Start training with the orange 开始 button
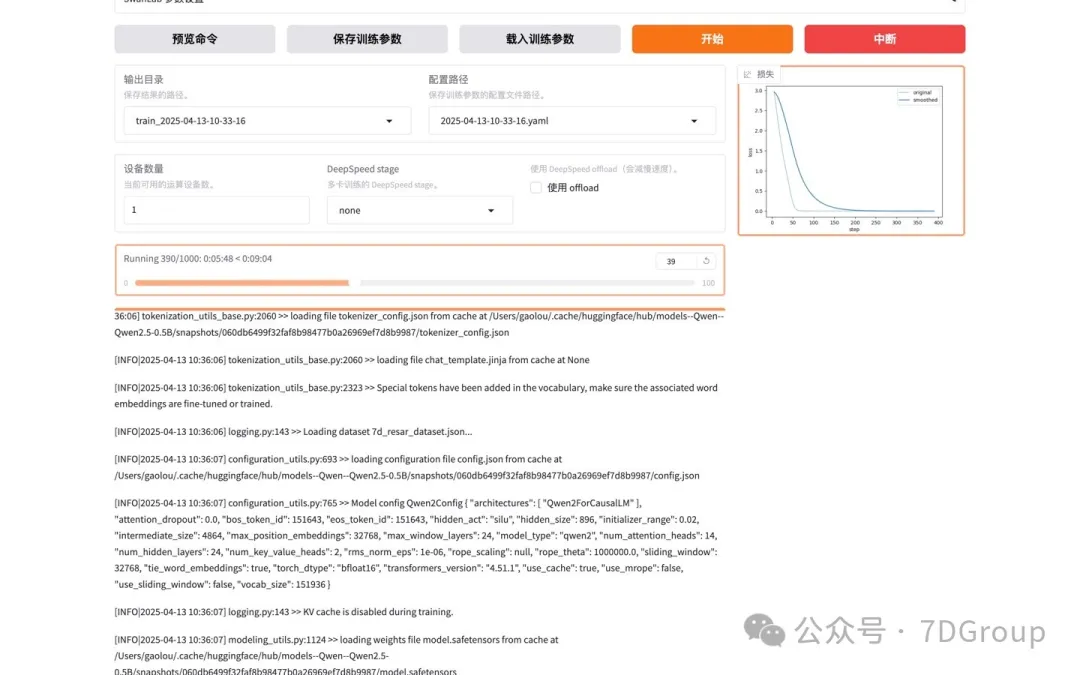Viewport: 1080px width, 675px height. tap(712, 39)
